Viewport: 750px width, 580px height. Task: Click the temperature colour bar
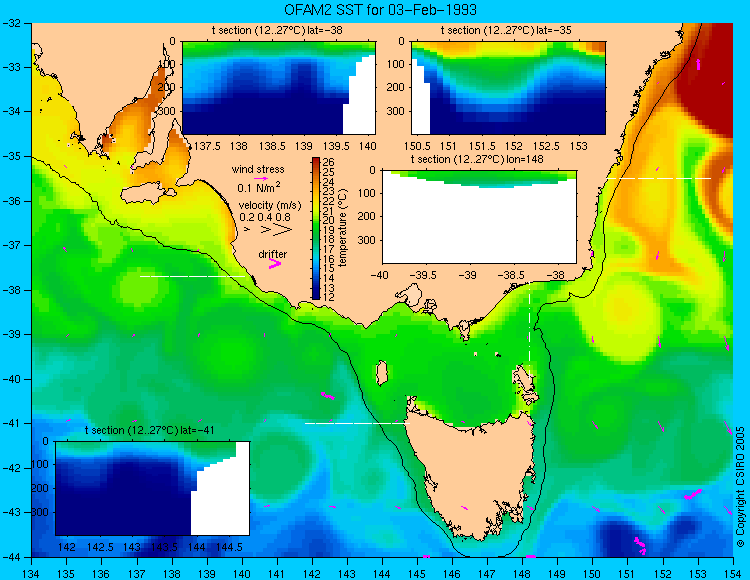(x=316, y=229)
